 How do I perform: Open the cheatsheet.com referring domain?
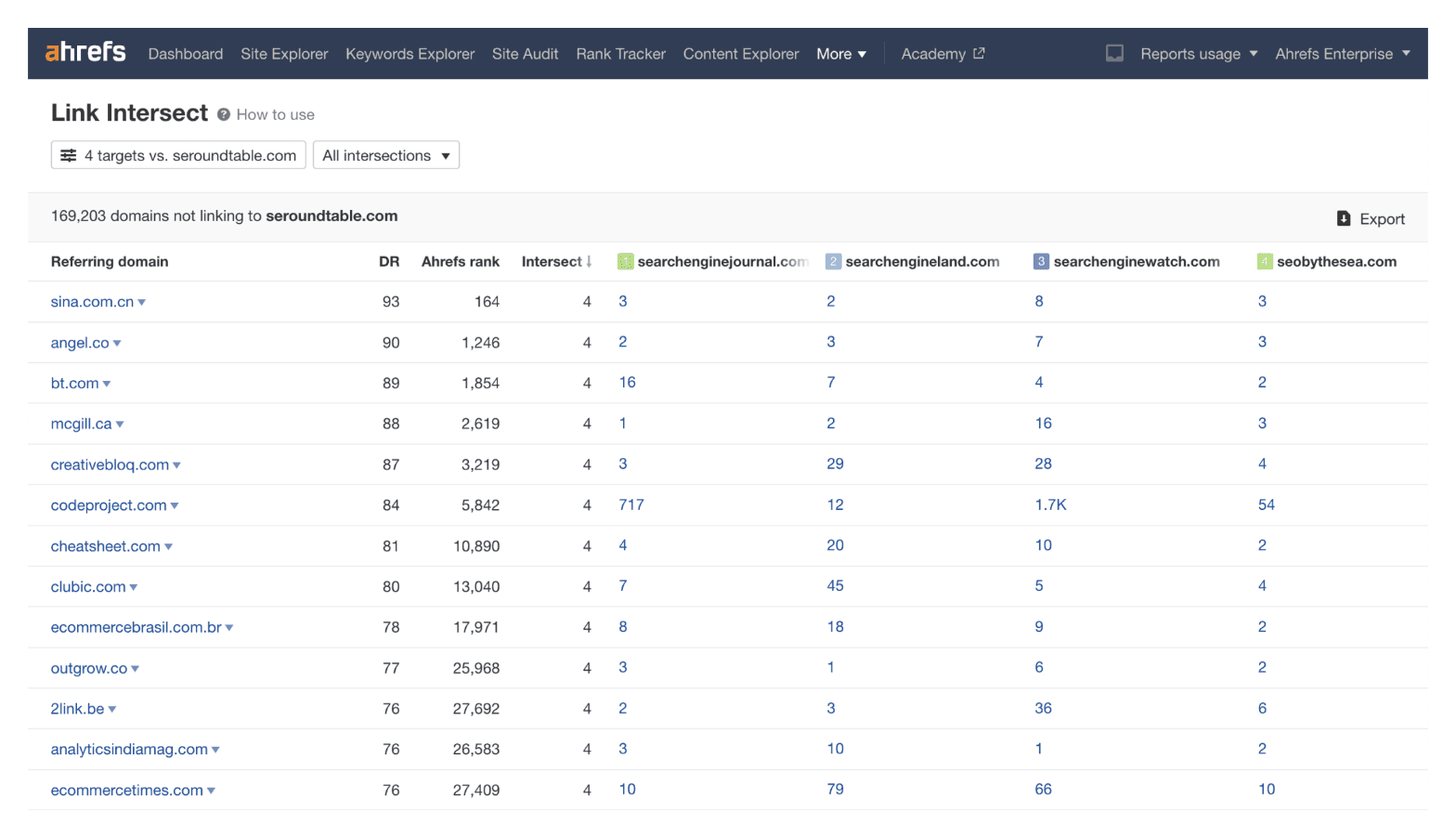click(105, 546)
